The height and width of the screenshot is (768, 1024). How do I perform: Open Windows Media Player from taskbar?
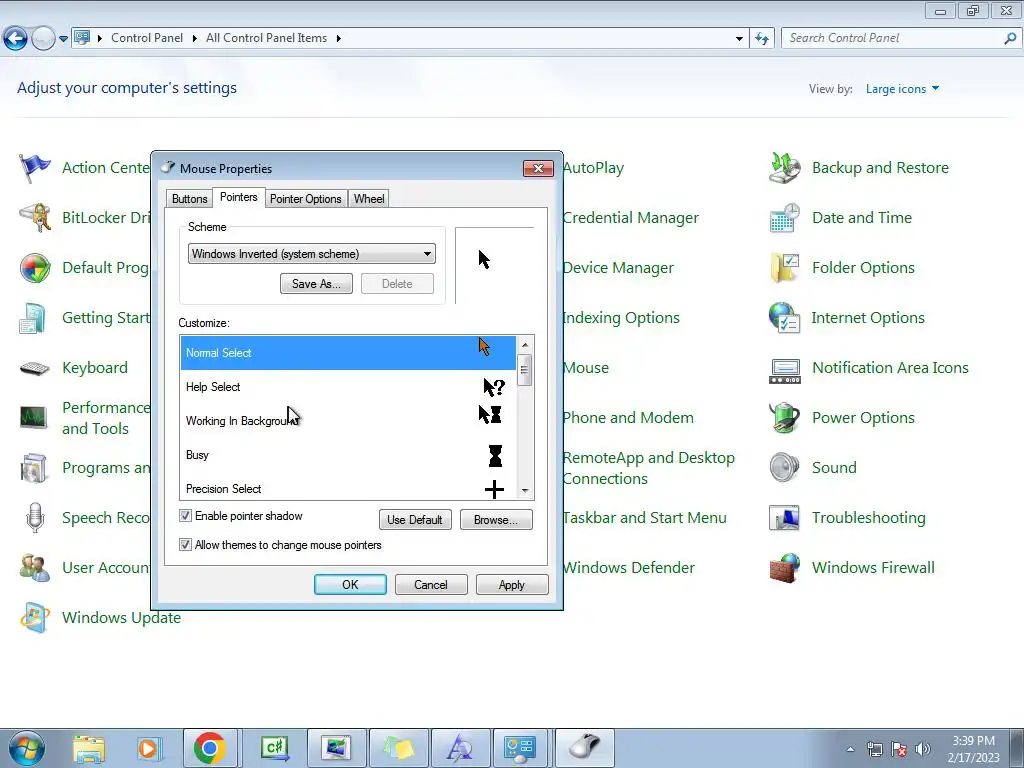point(149,748)
